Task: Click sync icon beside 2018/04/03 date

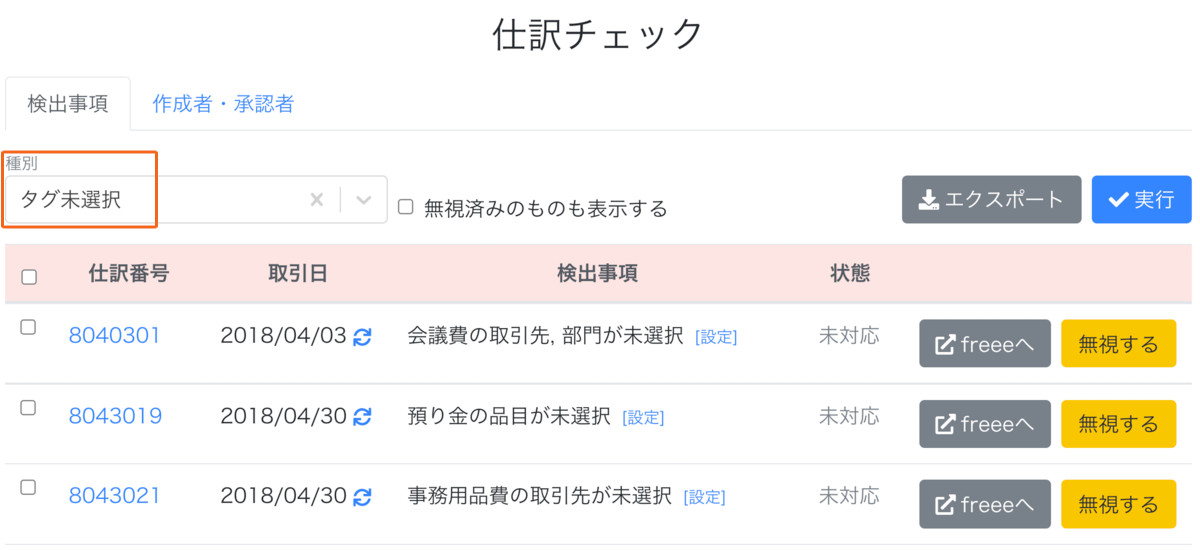Action: point(363,337)
